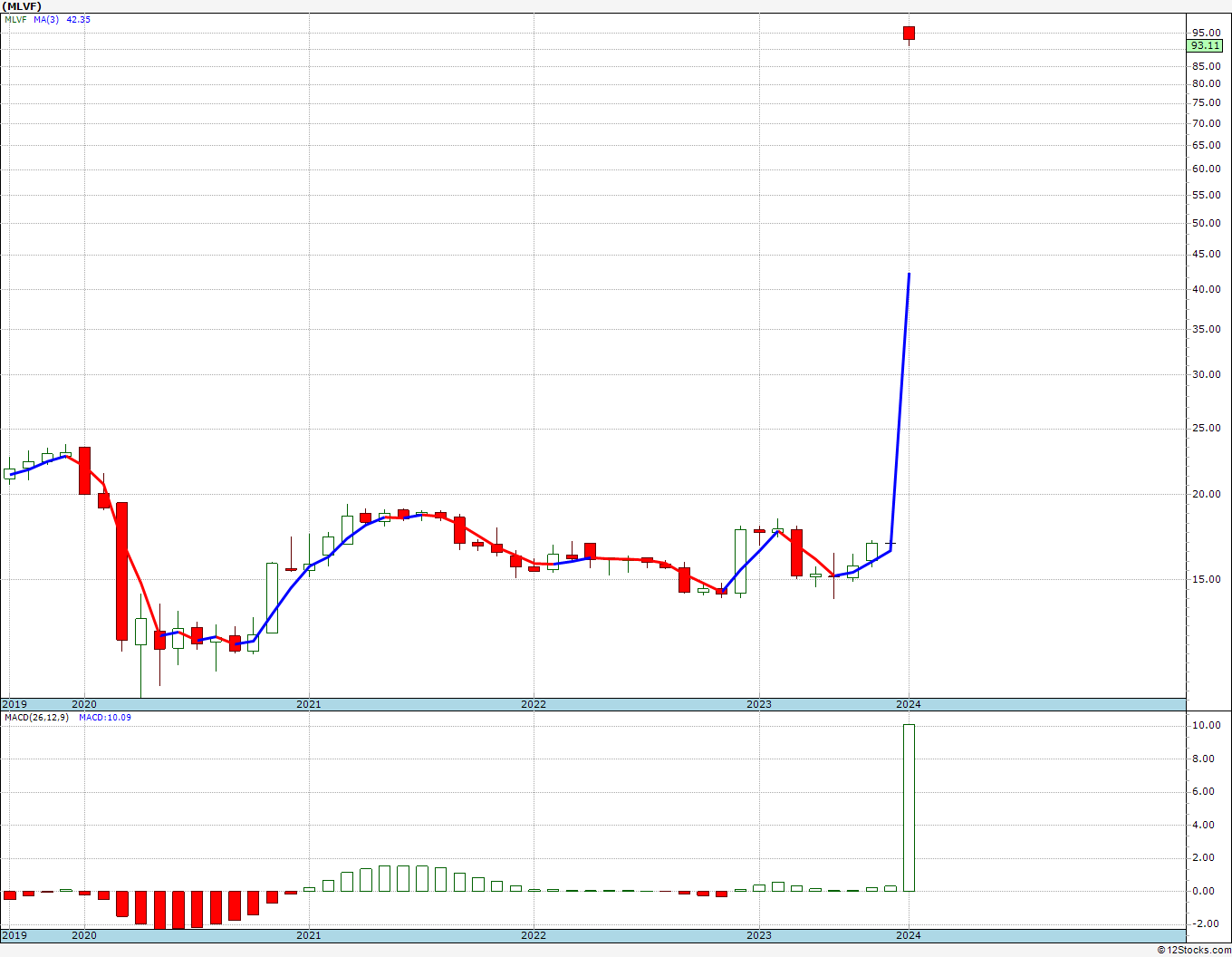Click 2023 on the MACD panel time axis
The width and height of the screenshot is (1232, 957).
point(759,935)
